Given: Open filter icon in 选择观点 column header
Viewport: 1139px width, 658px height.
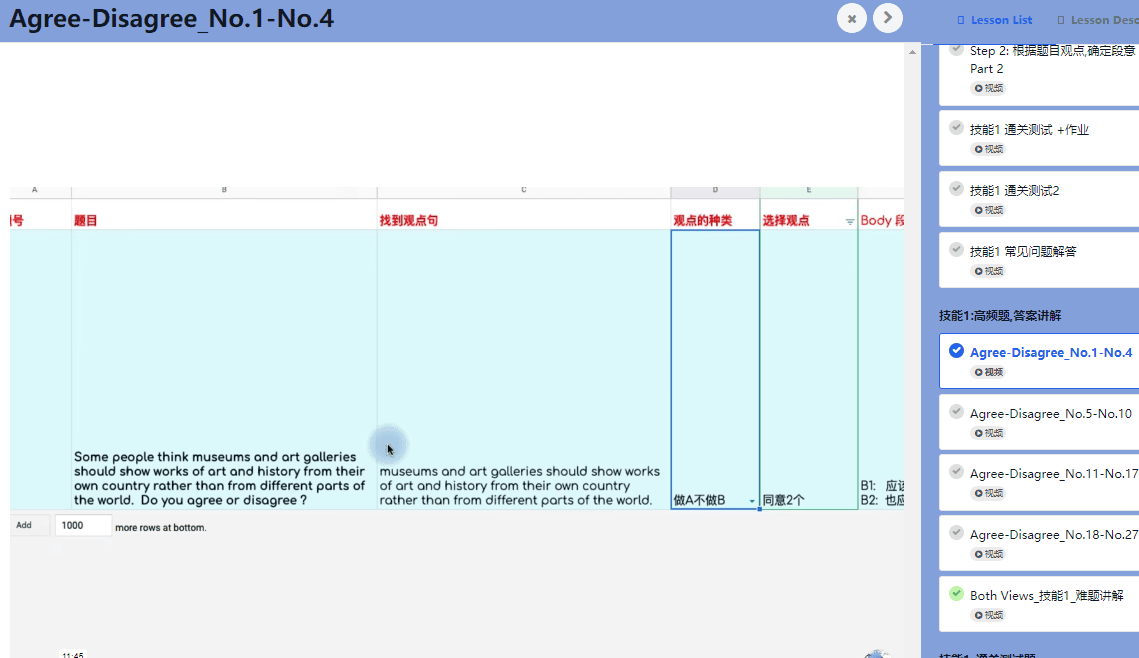Looking at the screenshot, I should coord(850,221).
